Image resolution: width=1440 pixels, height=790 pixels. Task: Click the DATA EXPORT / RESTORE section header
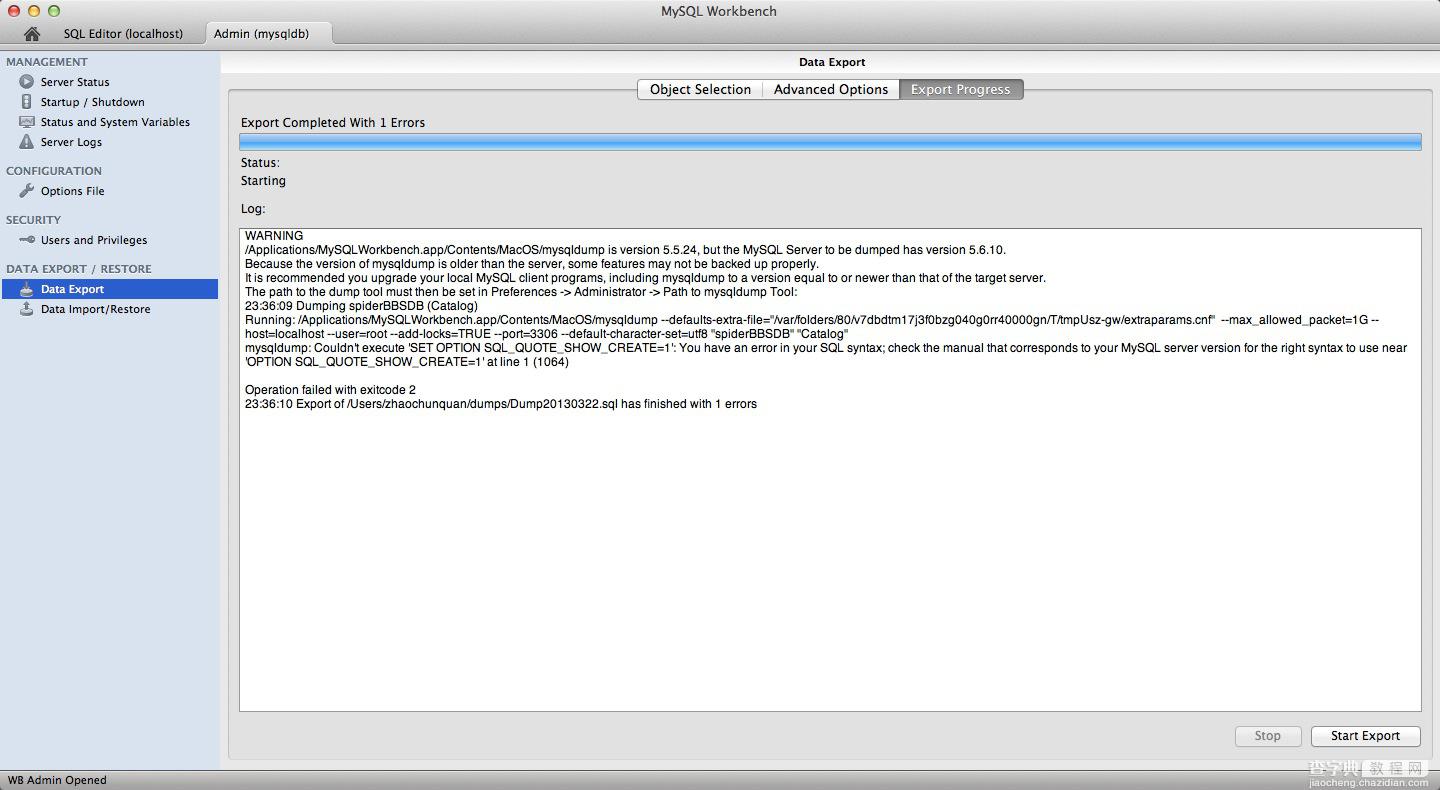point(79,269)
